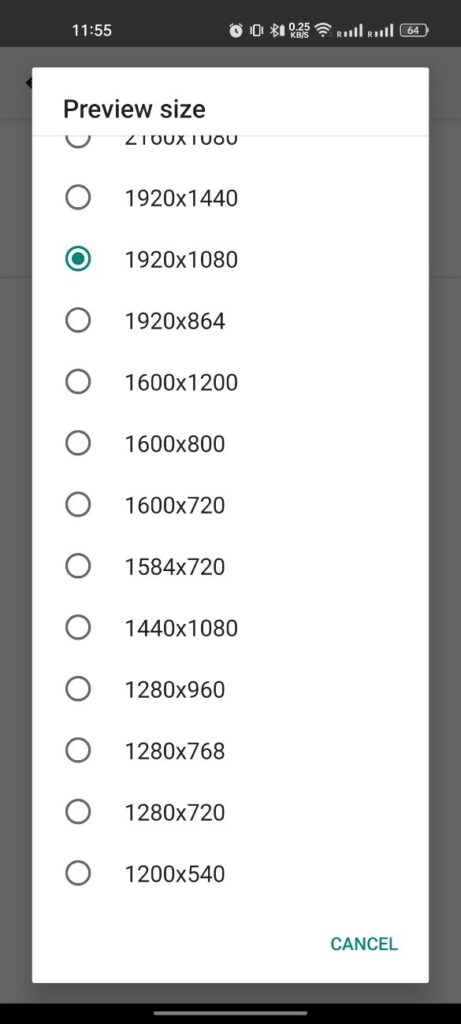The width and height of the screenshot is (461, 1024).
Task: Pick the 1600x1200 option
Action: point(230,382)
